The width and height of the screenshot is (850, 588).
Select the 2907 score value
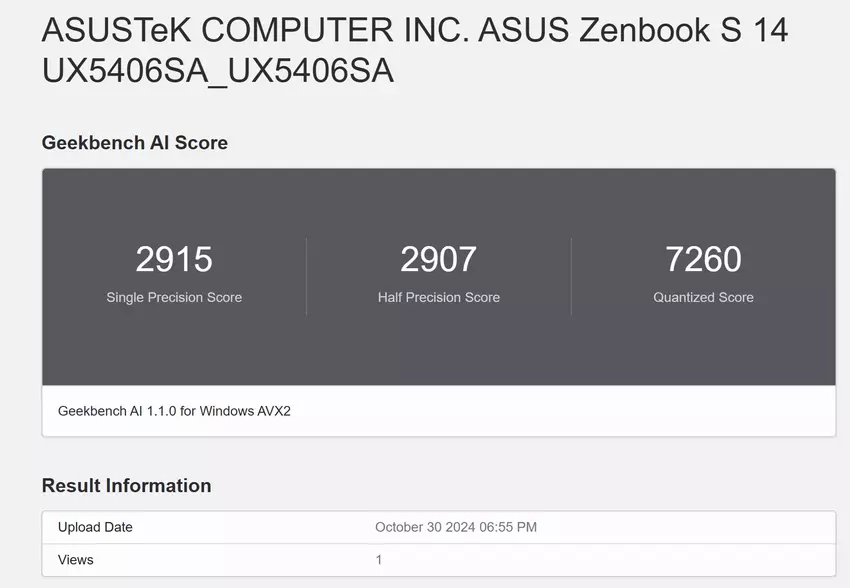(x=438, y=260)
